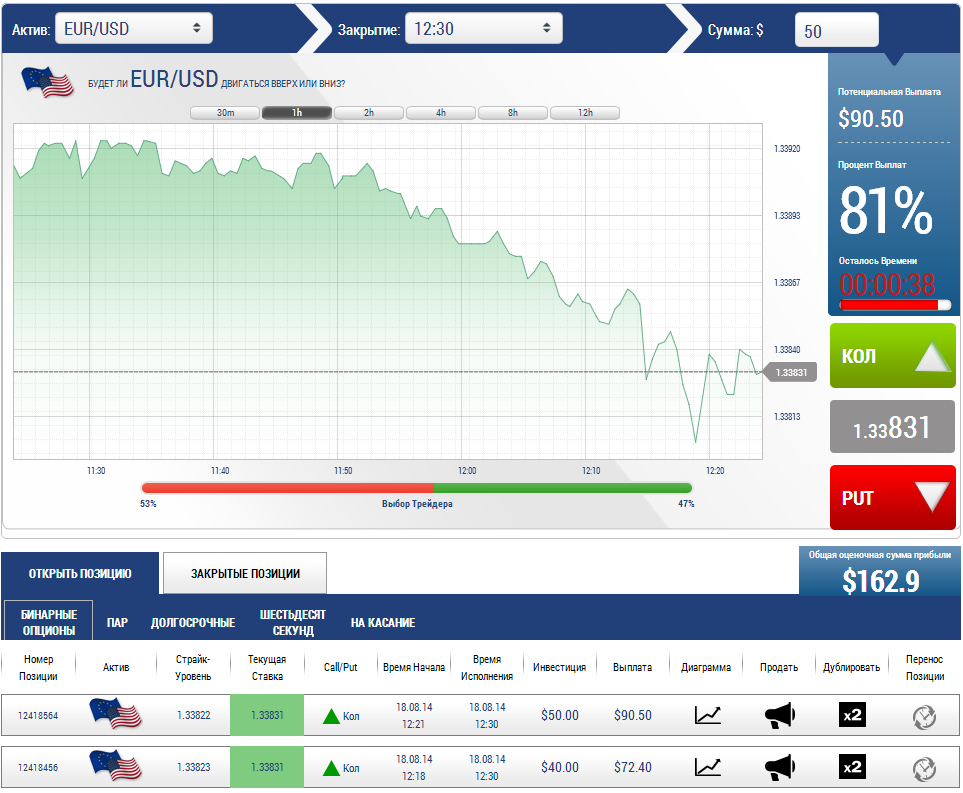
Task: Duplicate position 12418456 with x2 icon
Action: point(851,767)
